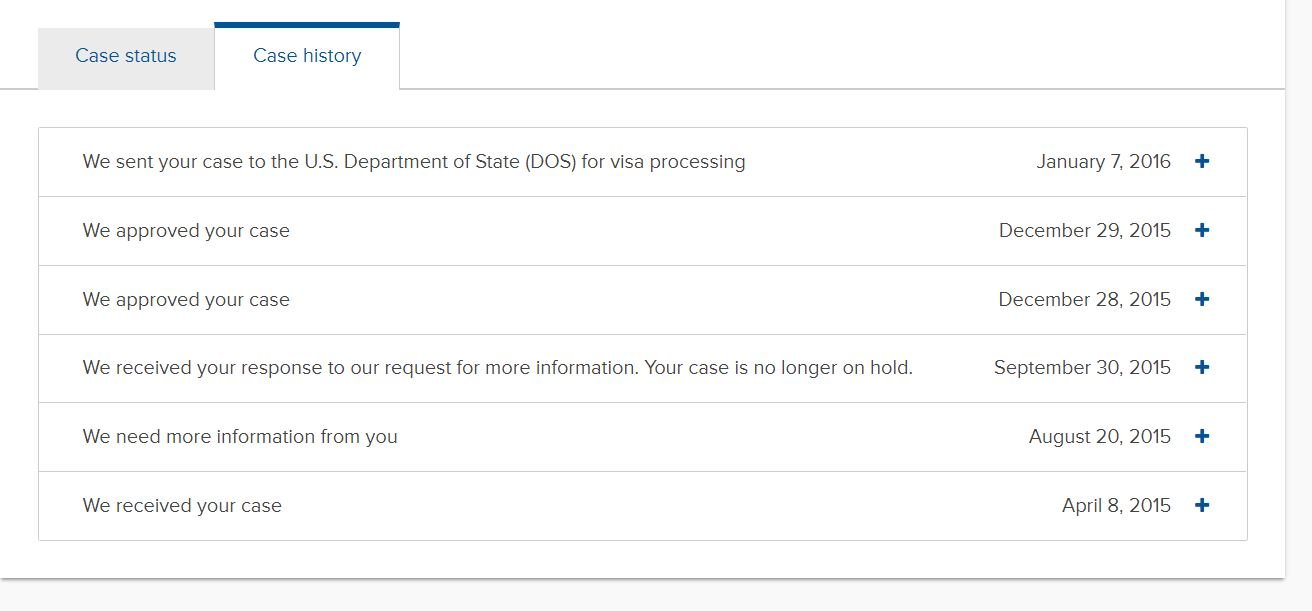This screenshot has width=1312, height=611.
Task: Click the January 7, 2016 date label
Action: pos(1103,161)
